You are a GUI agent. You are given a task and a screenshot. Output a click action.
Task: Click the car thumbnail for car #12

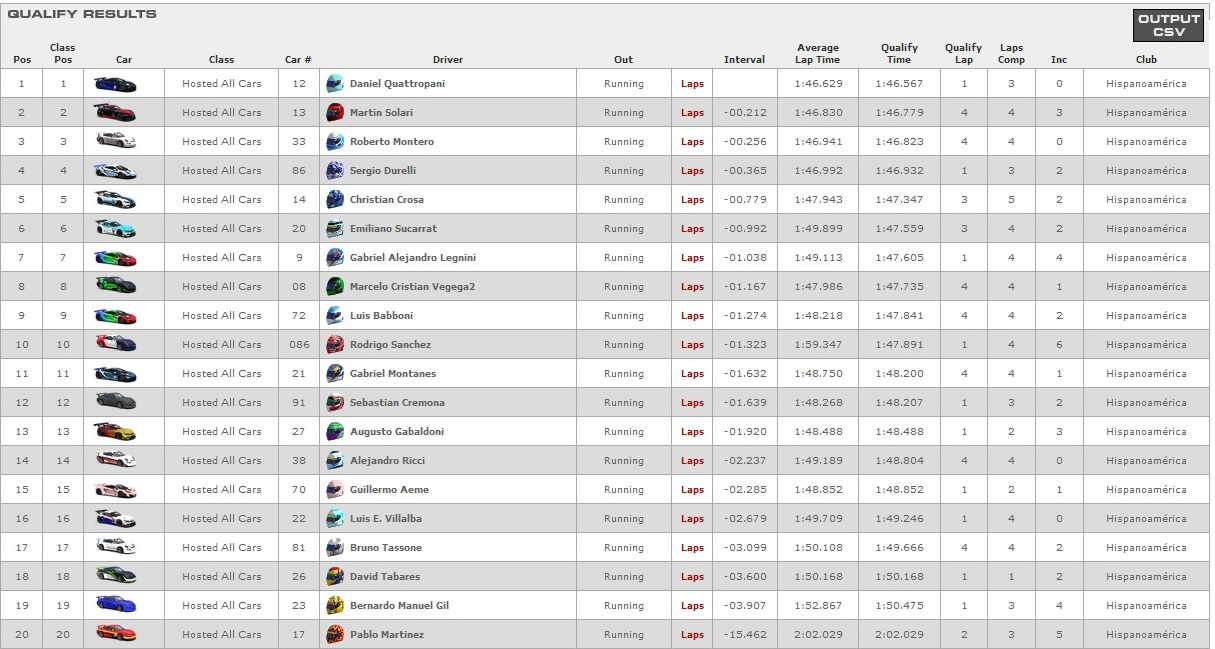click(x=115, y=84)
